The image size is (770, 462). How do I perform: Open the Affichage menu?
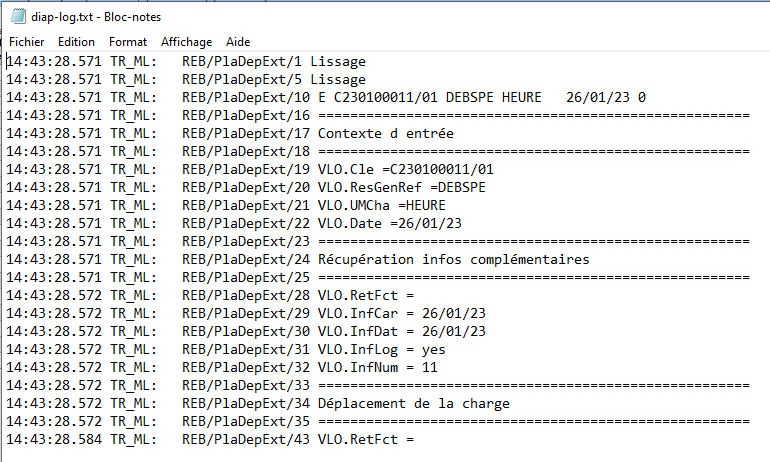pyautogui.click(x=187, y=42)
